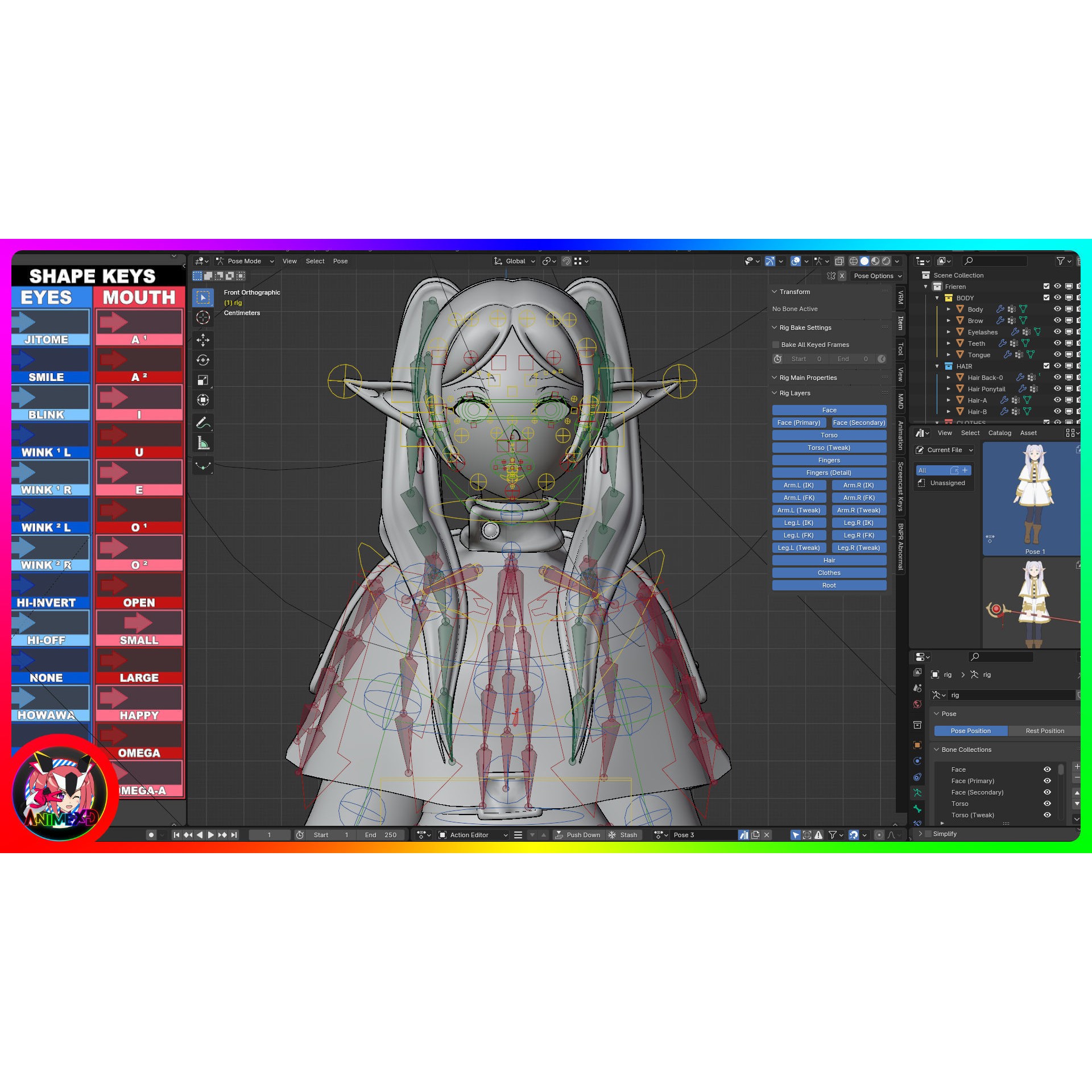Open Pose Options dropdown
The height and width of the screenshot is (1092, 1092).
(878, 276)
